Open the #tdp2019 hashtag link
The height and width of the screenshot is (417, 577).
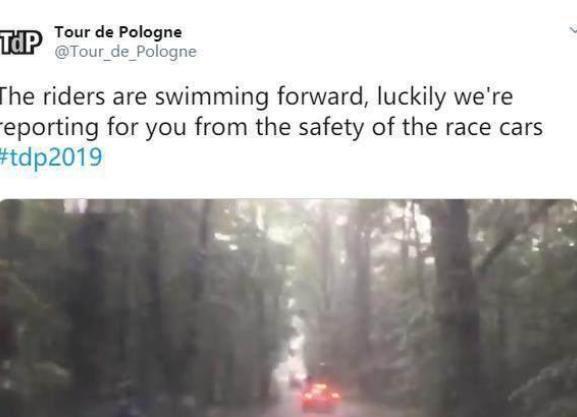tap(51, 158)
